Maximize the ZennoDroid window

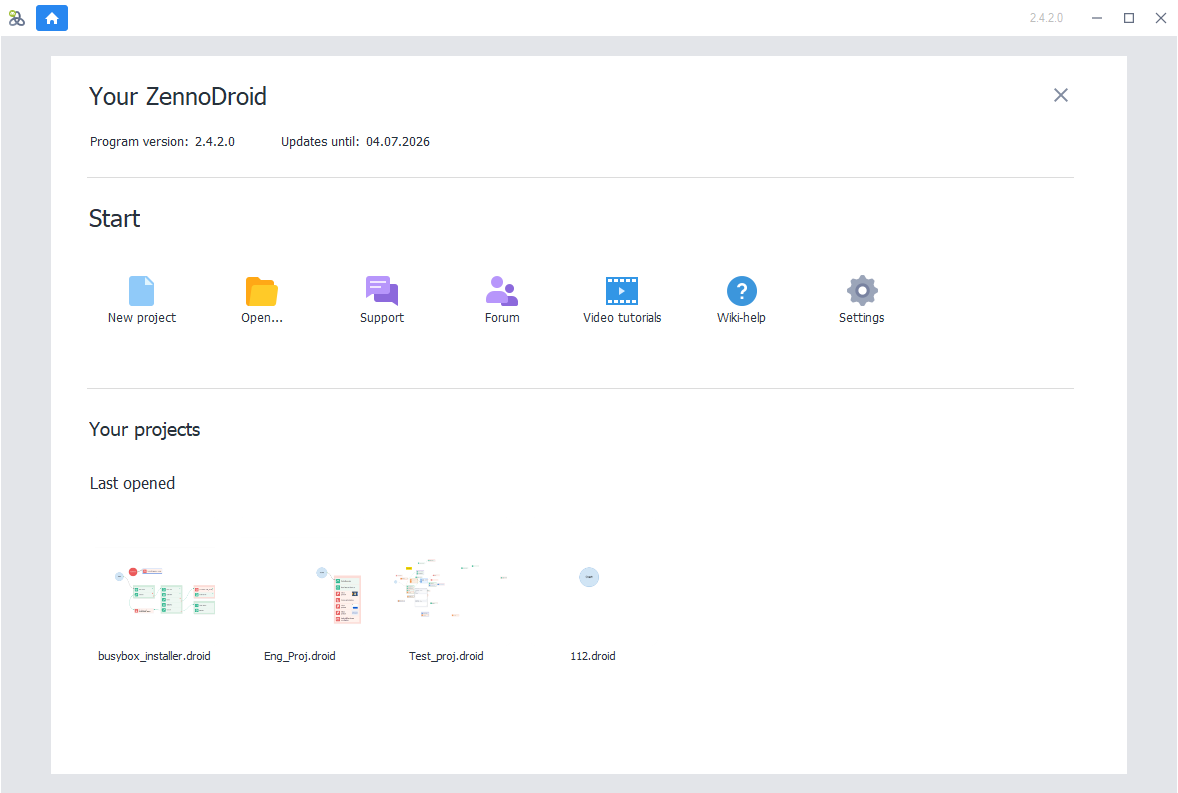click(x=1129, y=18)
